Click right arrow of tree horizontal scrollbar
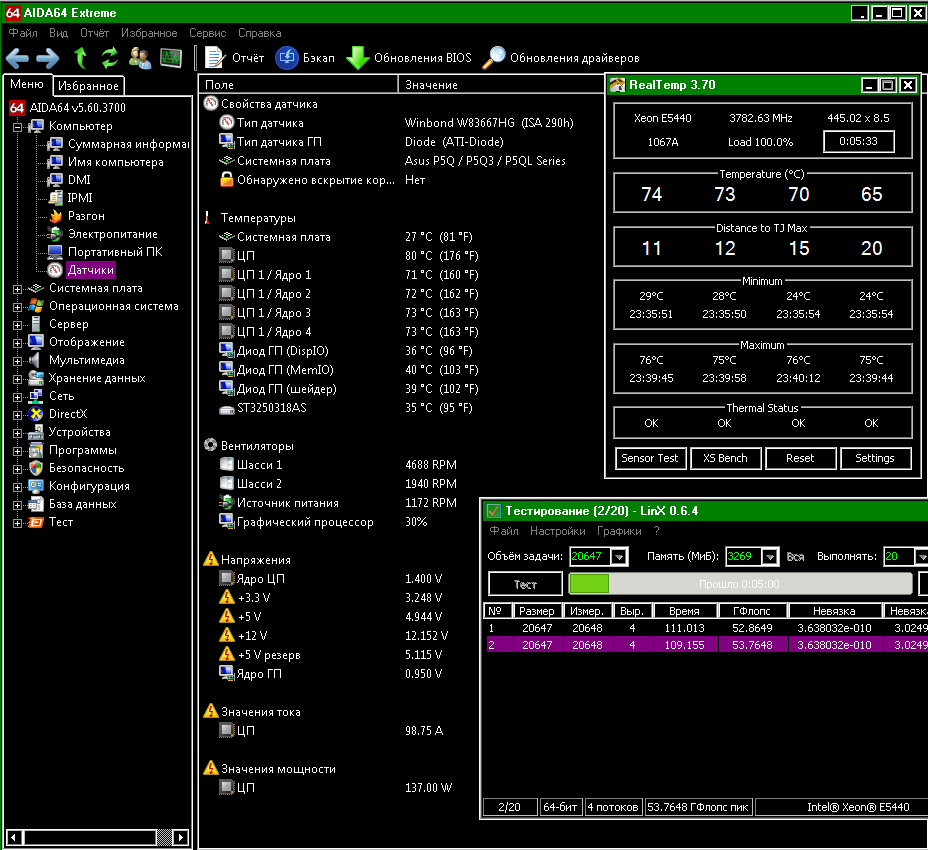Viewport: 928px width, 850px height. click(181, 837)
